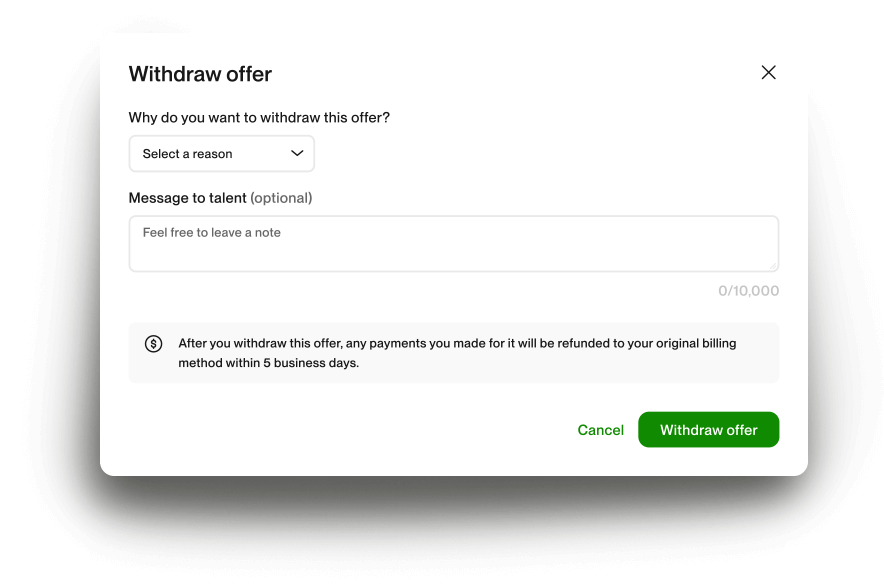The height and width of the screenshot is (588, 884).
Task: Click the refund notice text
Action: tap(457, 344)
